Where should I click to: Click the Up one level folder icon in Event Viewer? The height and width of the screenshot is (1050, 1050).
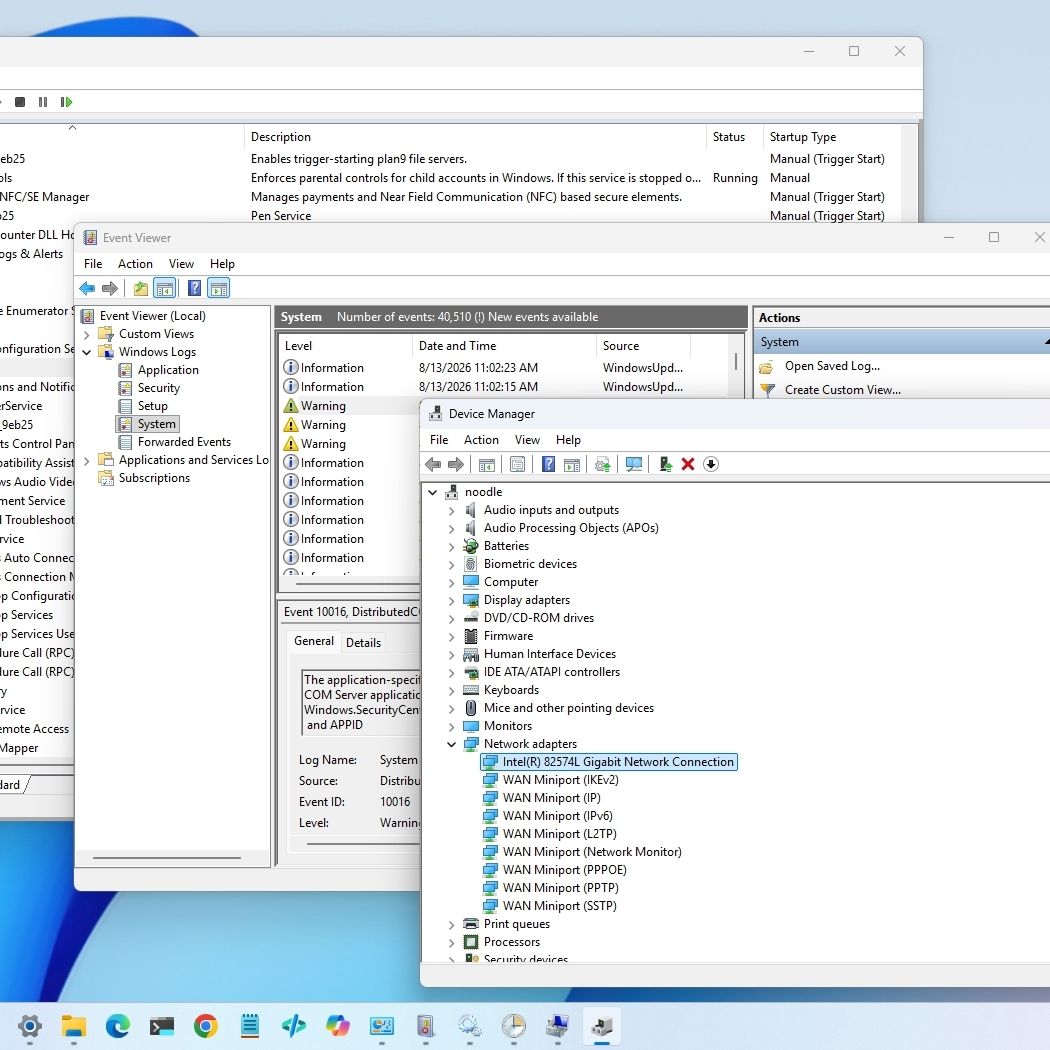click(141, 289)
